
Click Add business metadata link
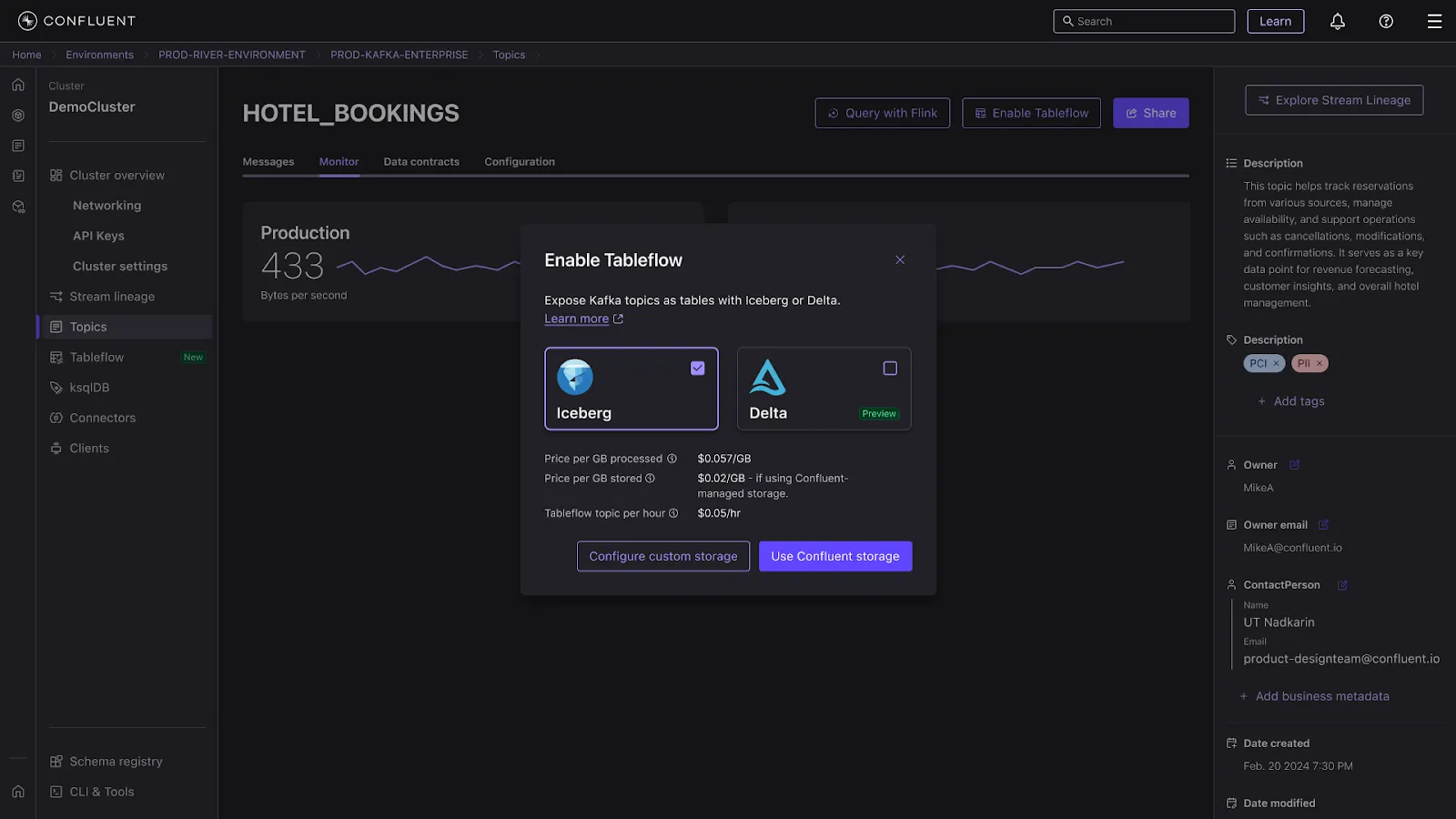click(1314, 696)
